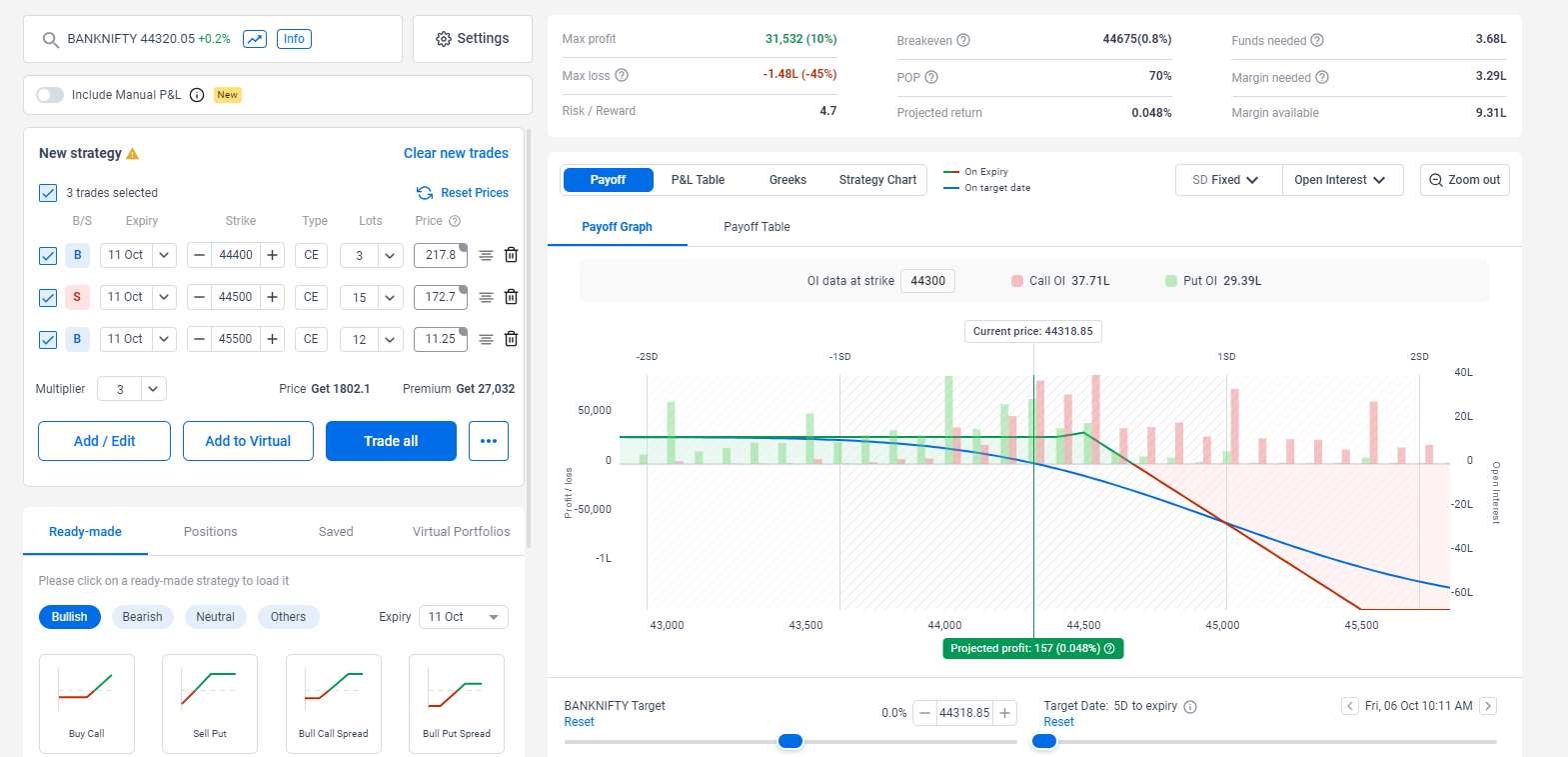Viewport: 1568px width, 757px height.
Task: Toggle CE option type on 44400 row
Action: [311, 255]
